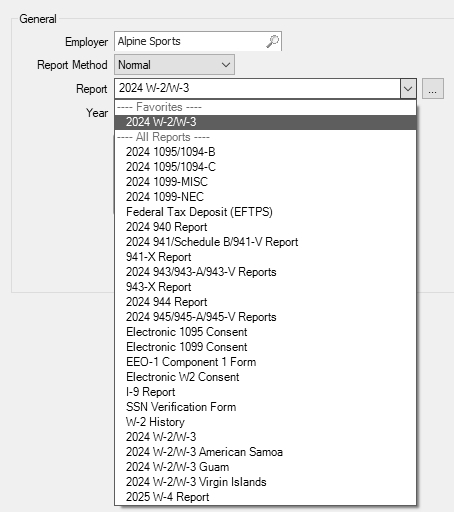Screen dimensions: 454x512
Task: Click the Employer lookup magnifier icon
Action: (272, 41)
